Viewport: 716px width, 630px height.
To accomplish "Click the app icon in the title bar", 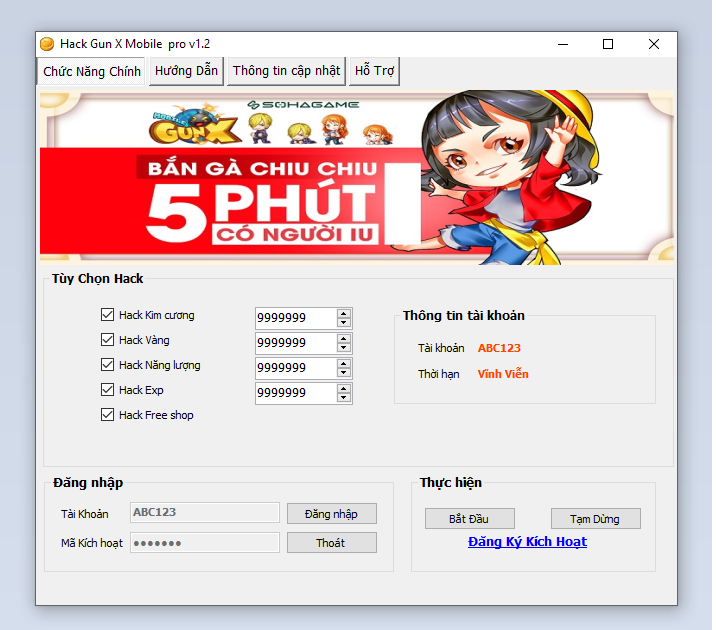I will click(46, 44).
